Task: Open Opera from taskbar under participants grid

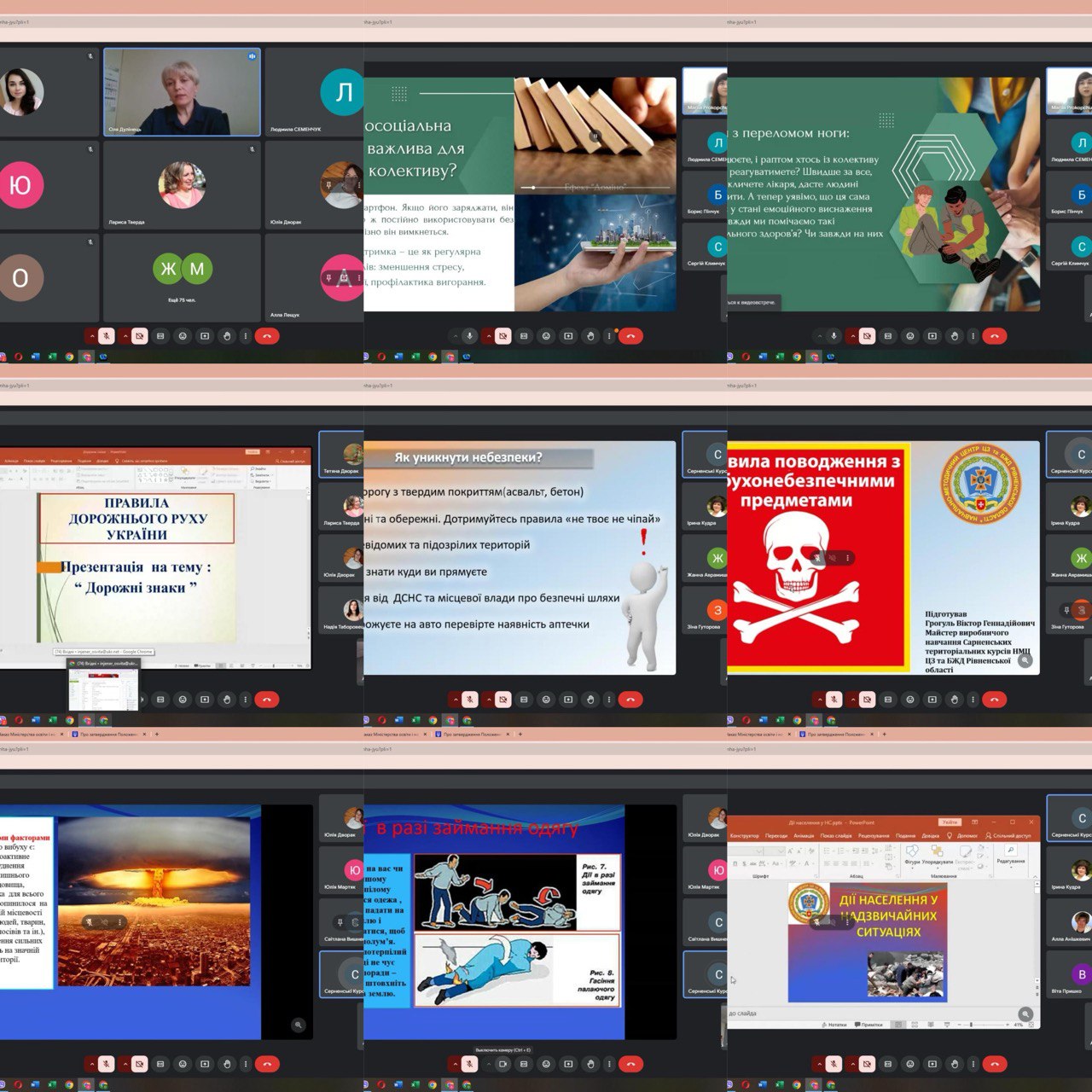Action: [18, 357]
